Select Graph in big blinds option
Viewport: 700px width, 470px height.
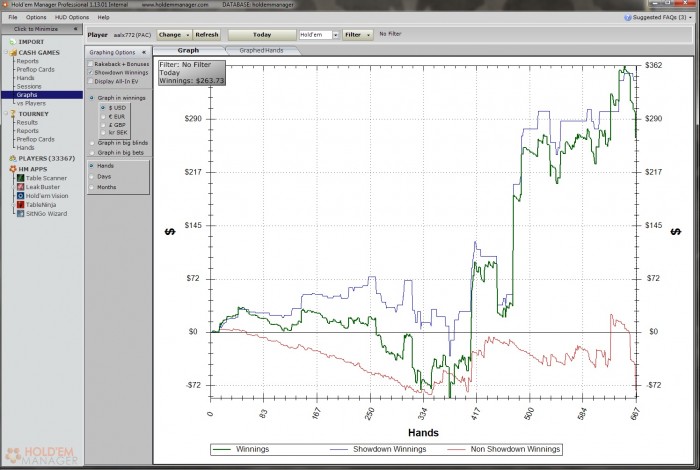[92, 143]
